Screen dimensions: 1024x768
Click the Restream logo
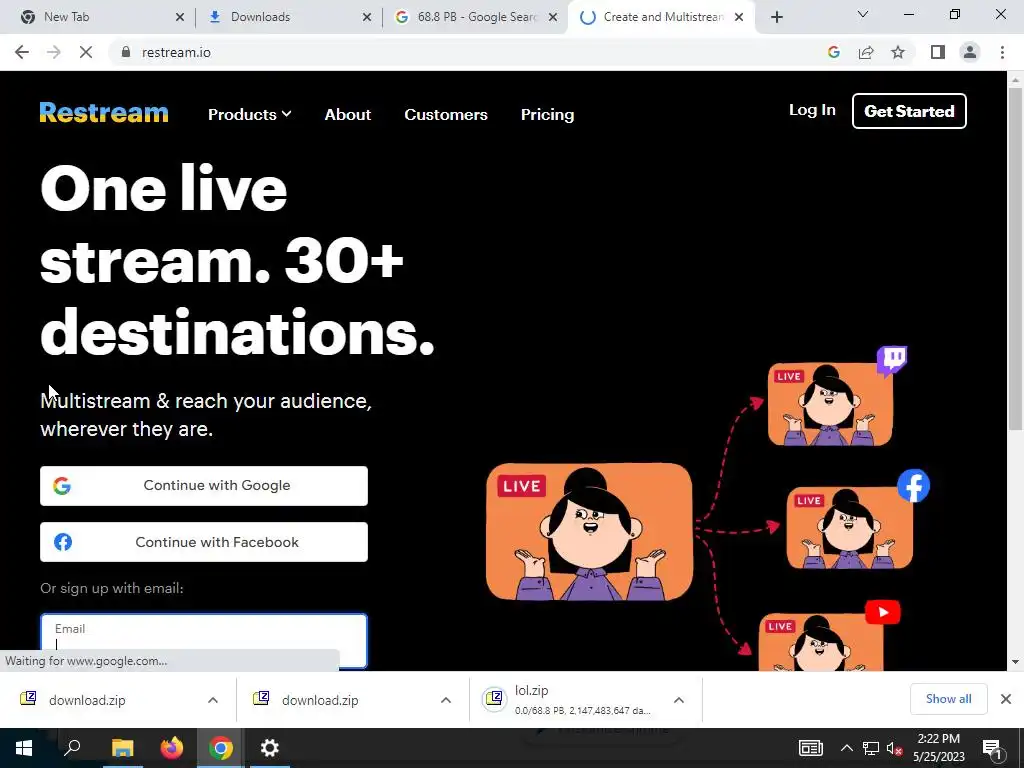click(x=104, y=112)
